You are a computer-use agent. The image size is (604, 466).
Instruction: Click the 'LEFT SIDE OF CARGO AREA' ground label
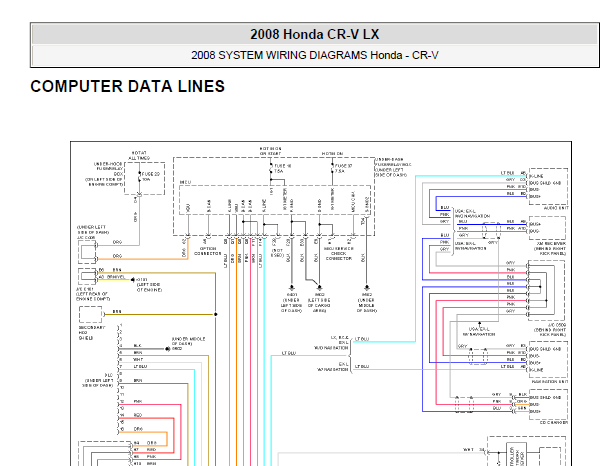(319, 303)
